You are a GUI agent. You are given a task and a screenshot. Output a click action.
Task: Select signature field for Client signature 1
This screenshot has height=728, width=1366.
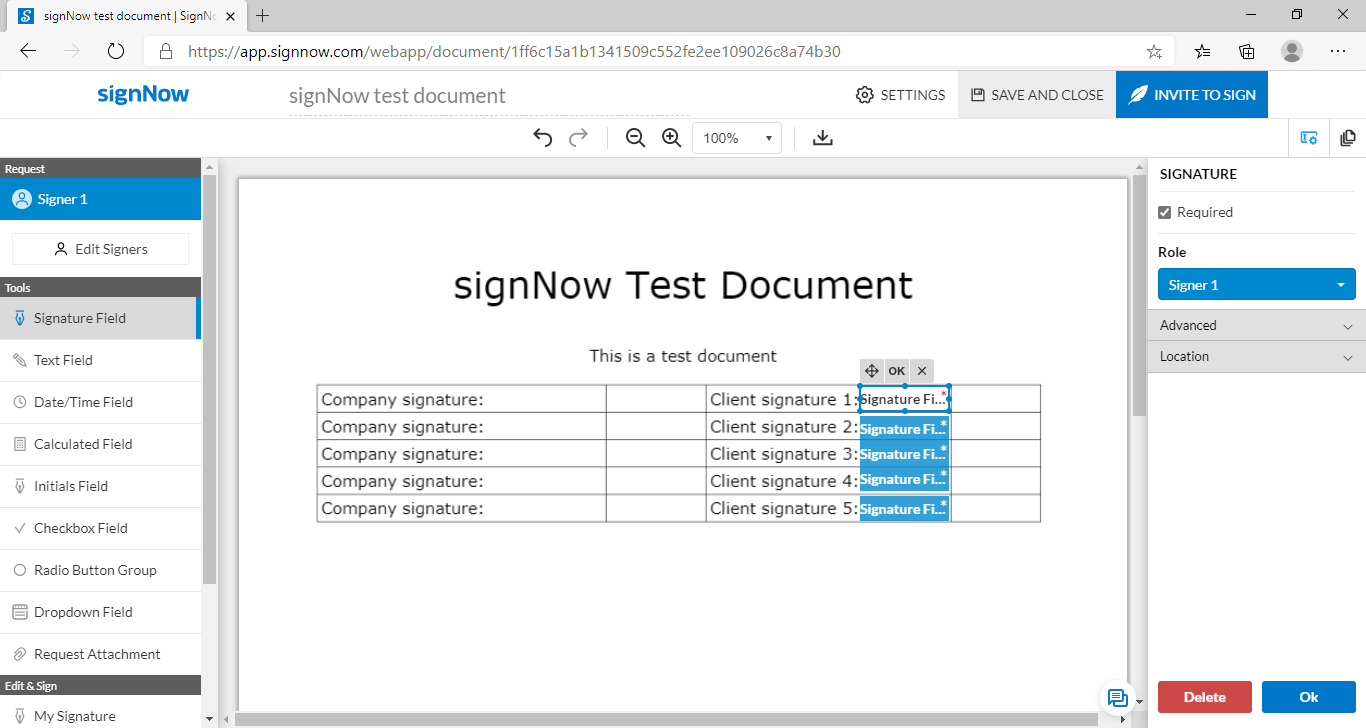[904, 399]
